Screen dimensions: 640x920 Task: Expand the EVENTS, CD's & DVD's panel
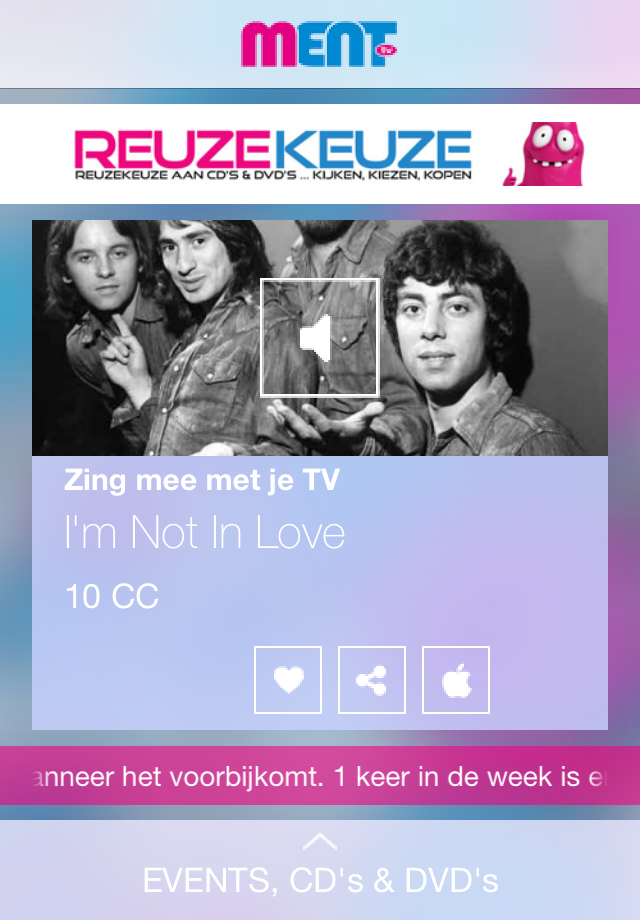pyautogui.click(x=320, y=870)
